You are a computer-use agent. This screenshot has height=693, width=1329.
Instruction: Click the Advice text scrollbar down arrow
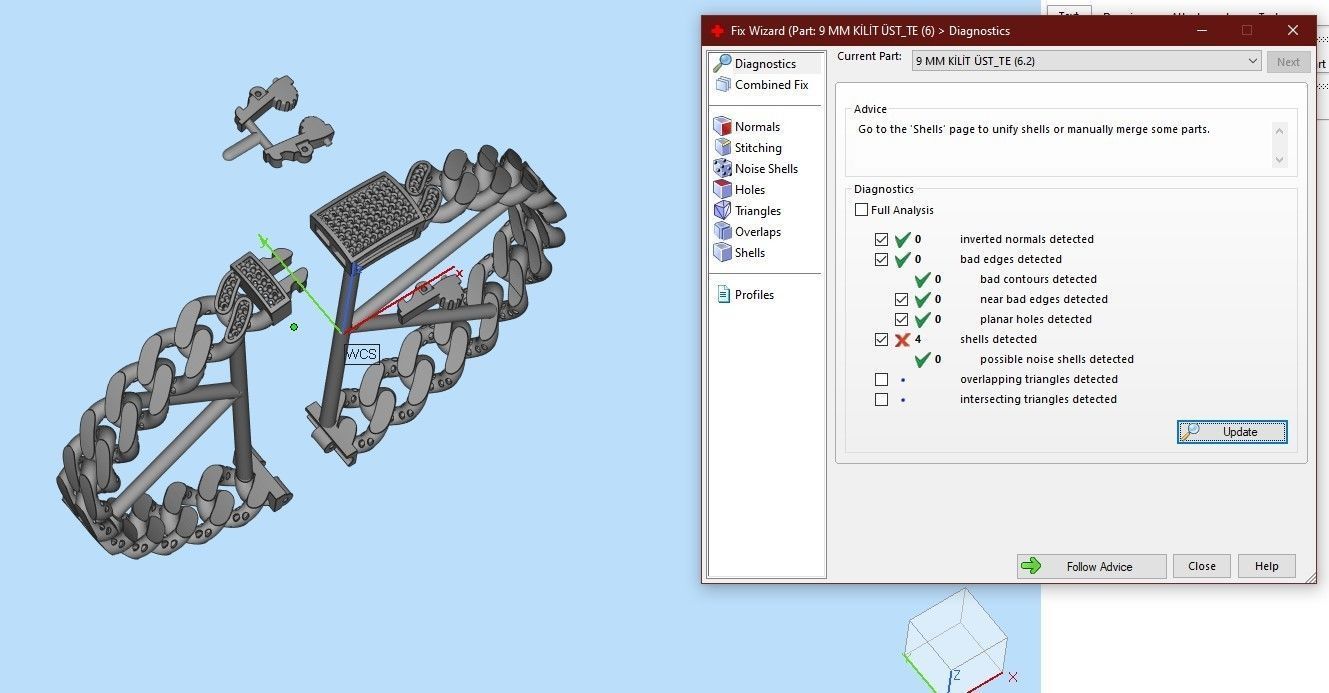pyautogui.click(x=1279, y=160)
